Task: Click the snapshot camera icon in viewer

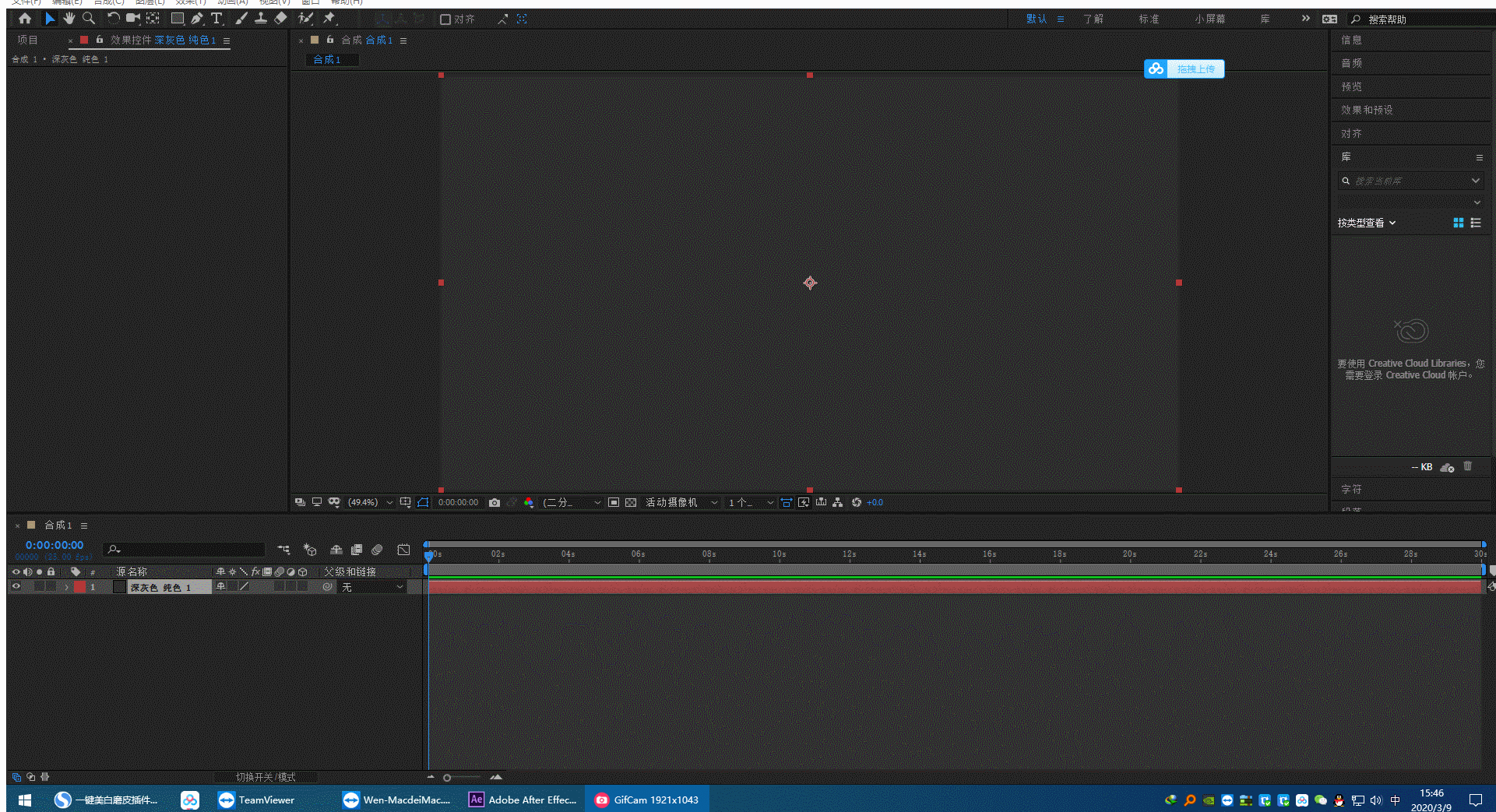Action: [495, 503]
